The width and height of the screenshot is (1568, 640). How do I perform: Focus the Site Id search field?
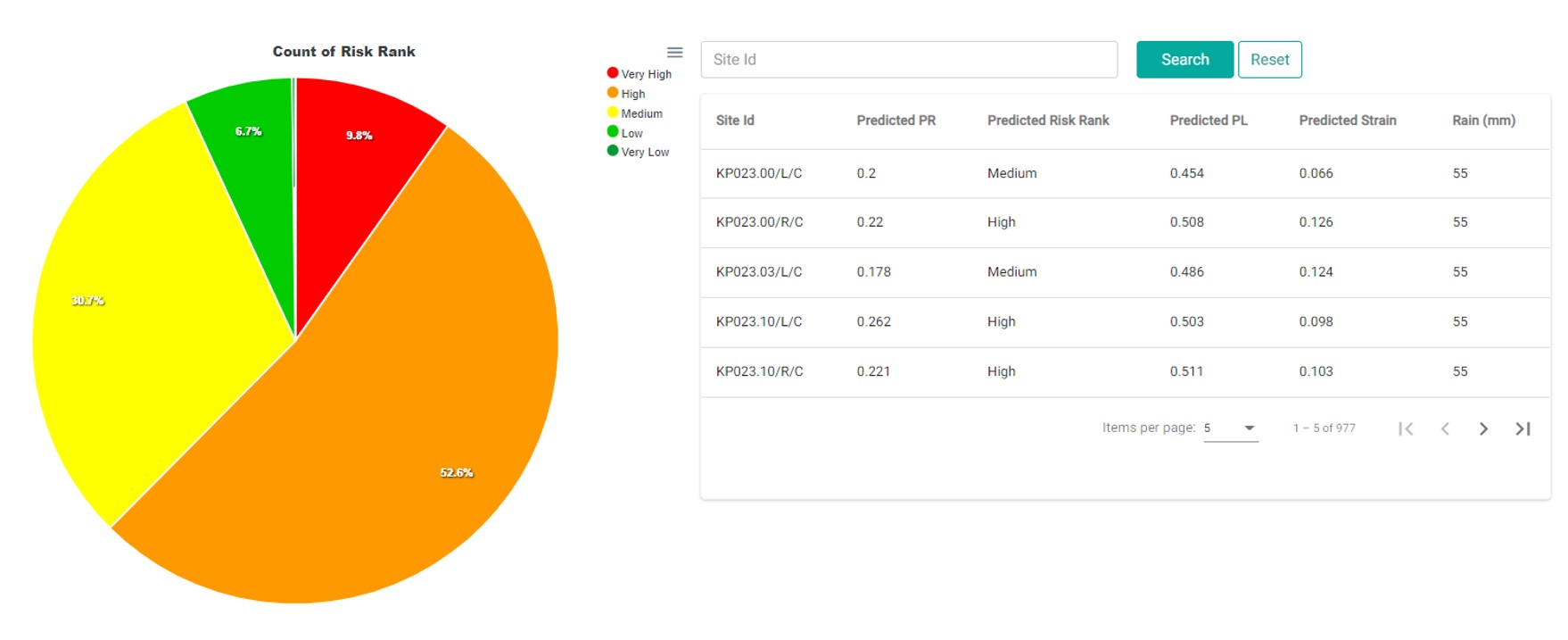(908, 60)
